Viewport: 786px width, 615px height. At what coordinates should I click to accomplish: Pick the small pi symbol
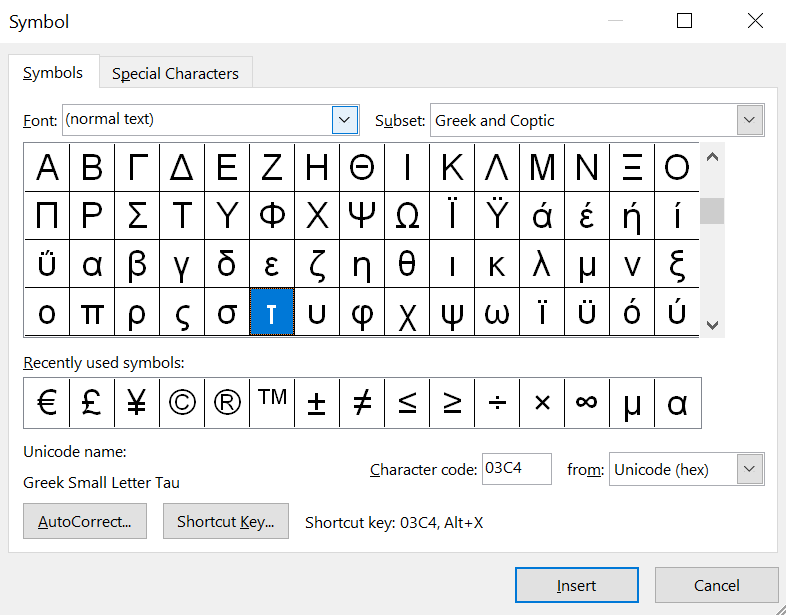(92, 312)
